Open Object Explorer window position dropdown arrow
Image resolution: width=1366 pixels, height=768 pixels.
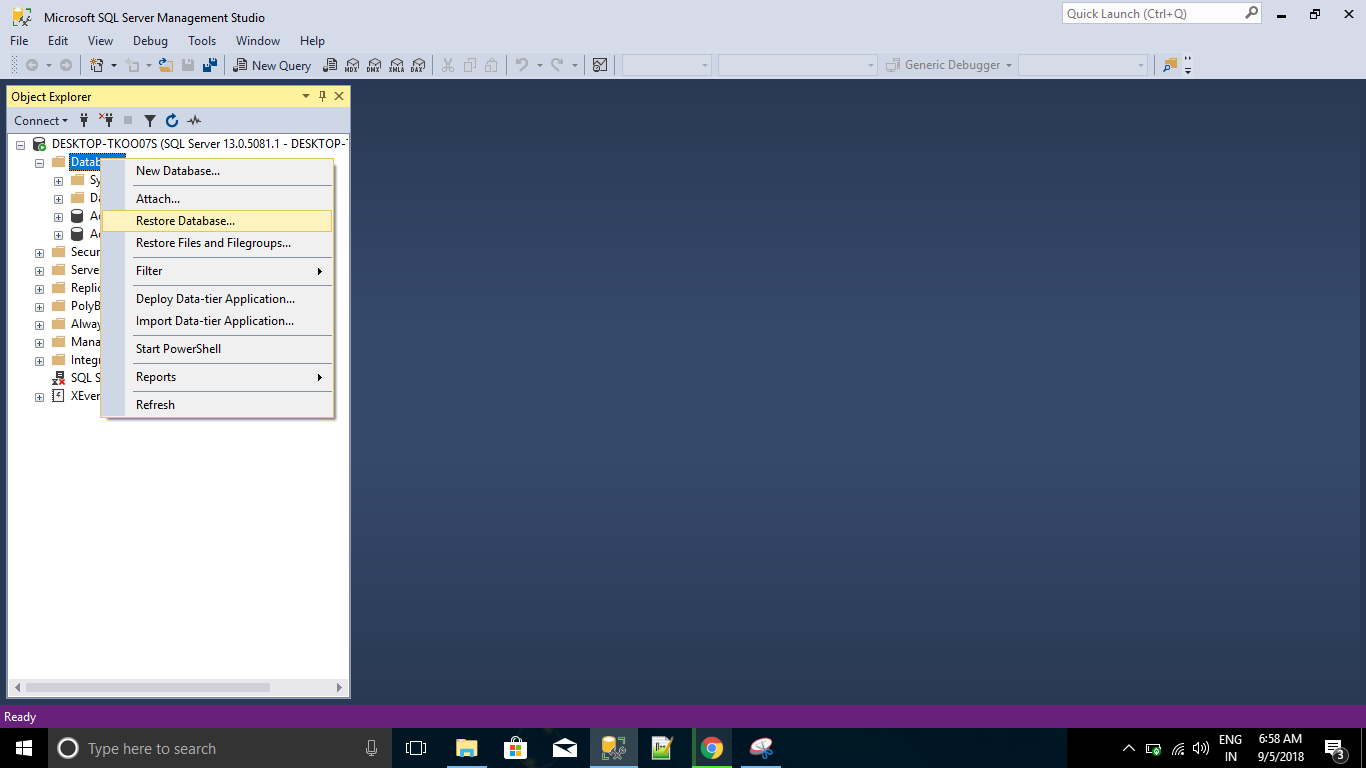(306, 96)
